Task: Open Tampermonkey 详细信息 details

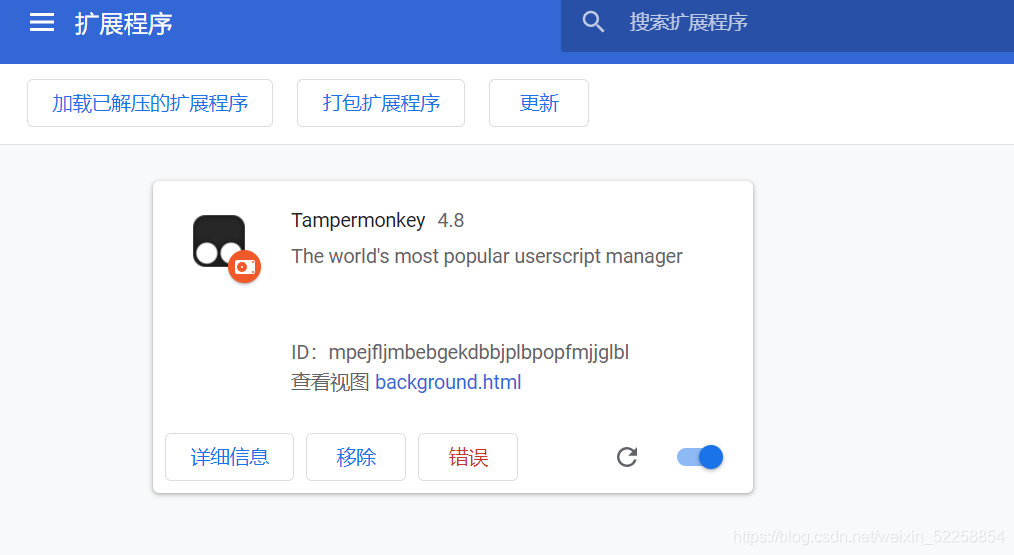Action: point(230,457)
